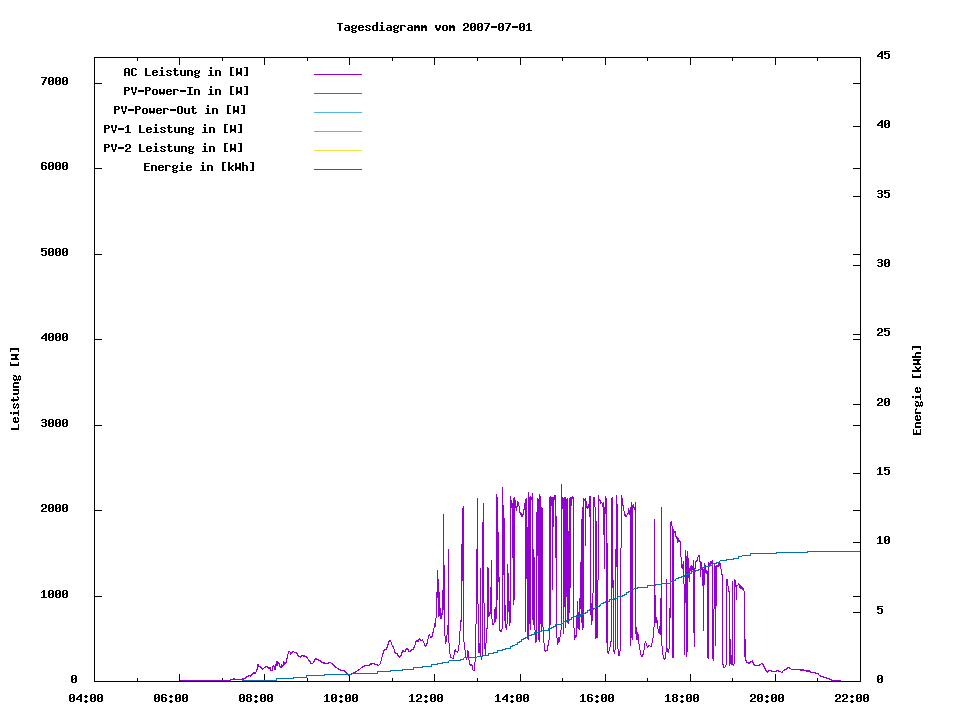Screen dimensions: 960x720
Task: Select the 3000 tick label on power axis
Action: coord(53,424)
